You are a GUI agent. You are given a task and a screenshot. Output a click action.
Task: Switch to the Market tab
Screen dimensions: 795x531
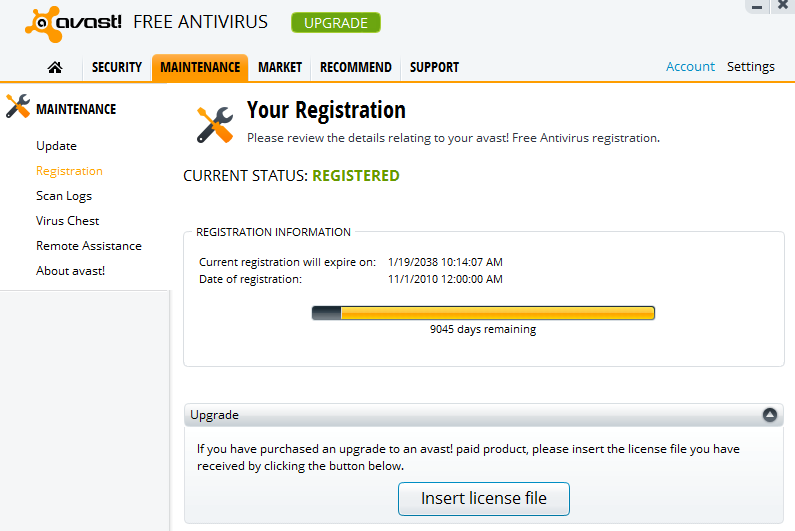tap(279, 67)
